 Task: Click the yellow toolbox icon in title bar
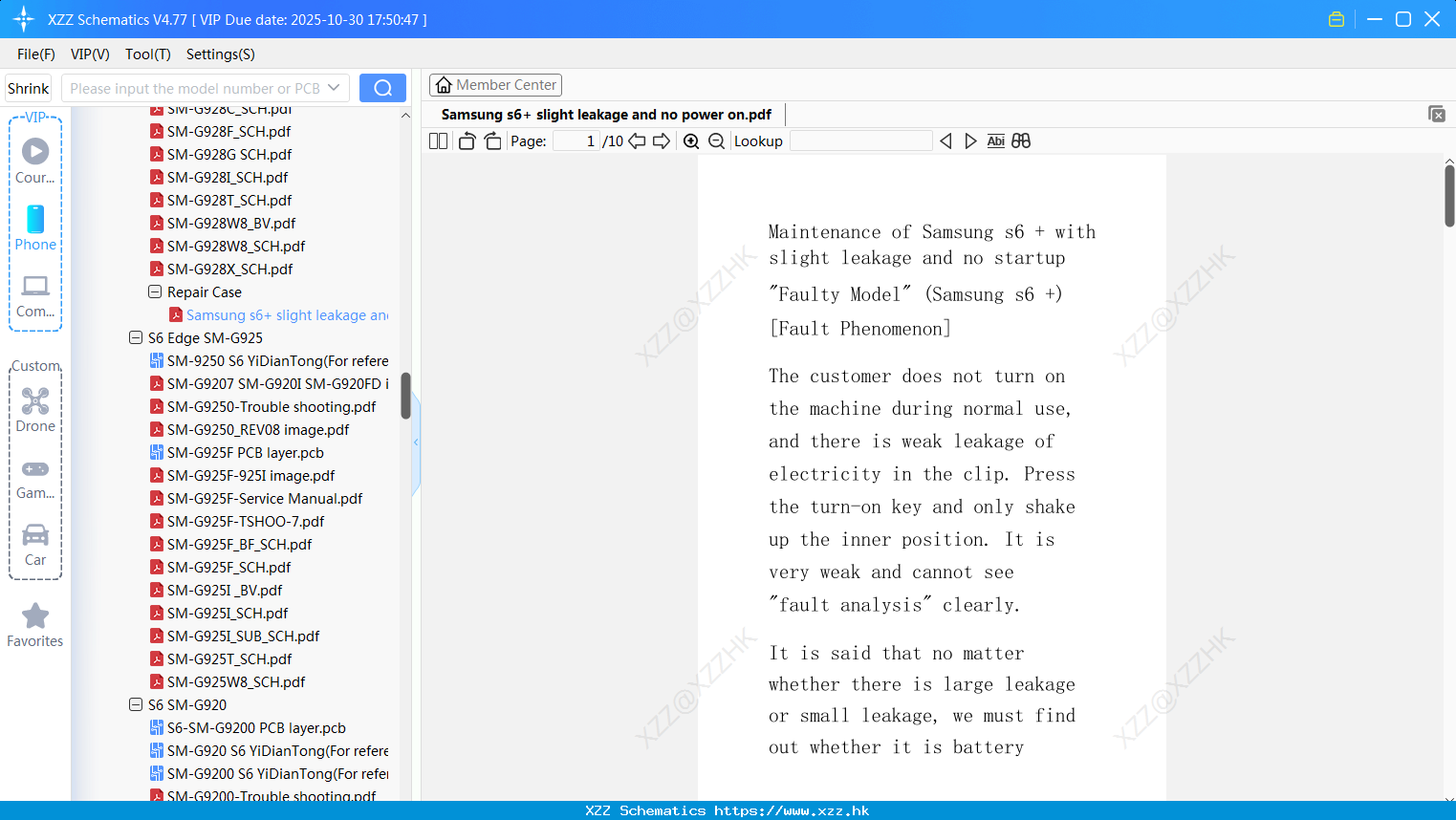click(1336, 19)
